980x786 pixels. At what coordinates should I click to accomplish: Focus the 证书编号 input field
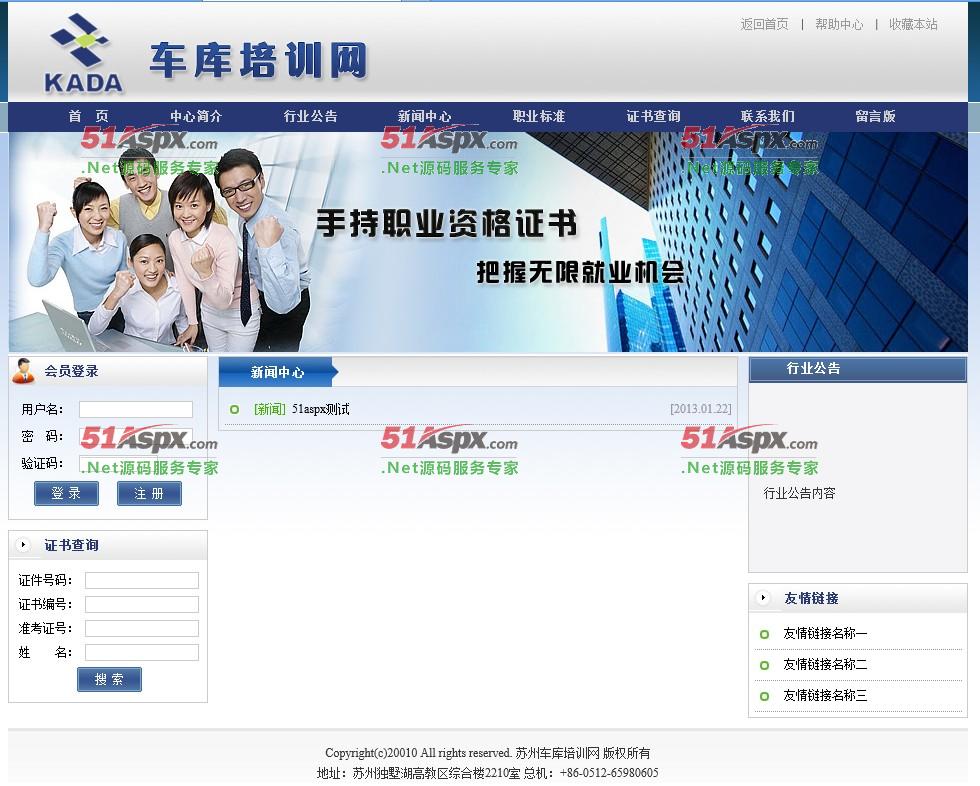tap(142, 604)
